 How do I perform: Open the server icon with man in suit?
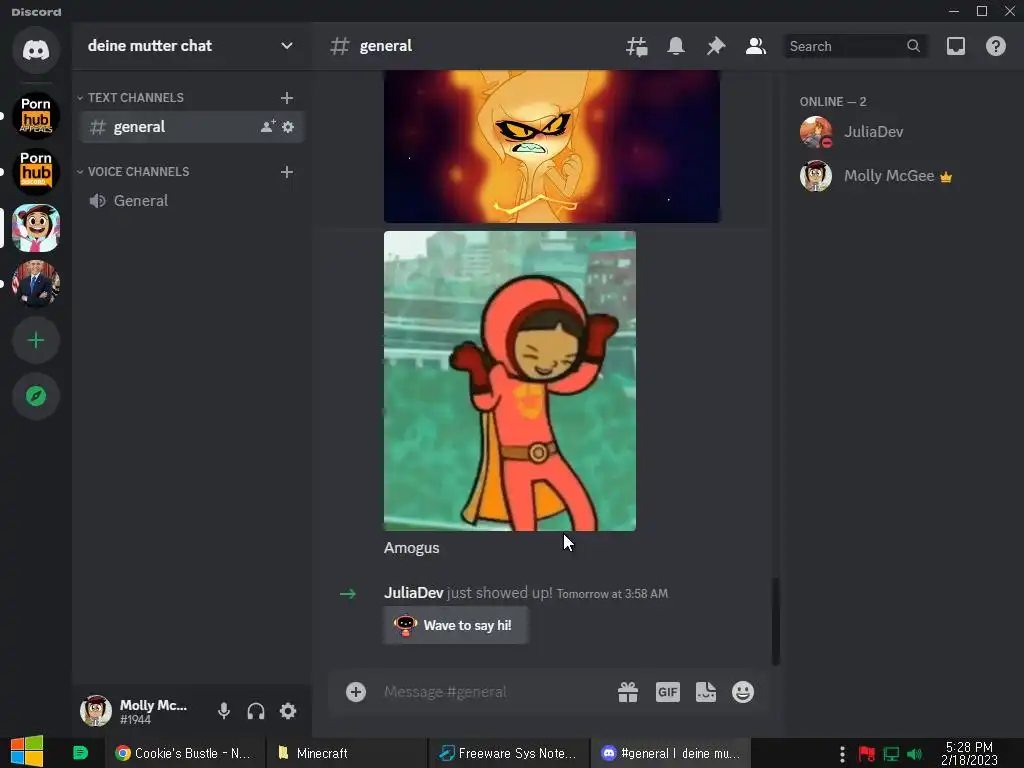coord(36,284)
